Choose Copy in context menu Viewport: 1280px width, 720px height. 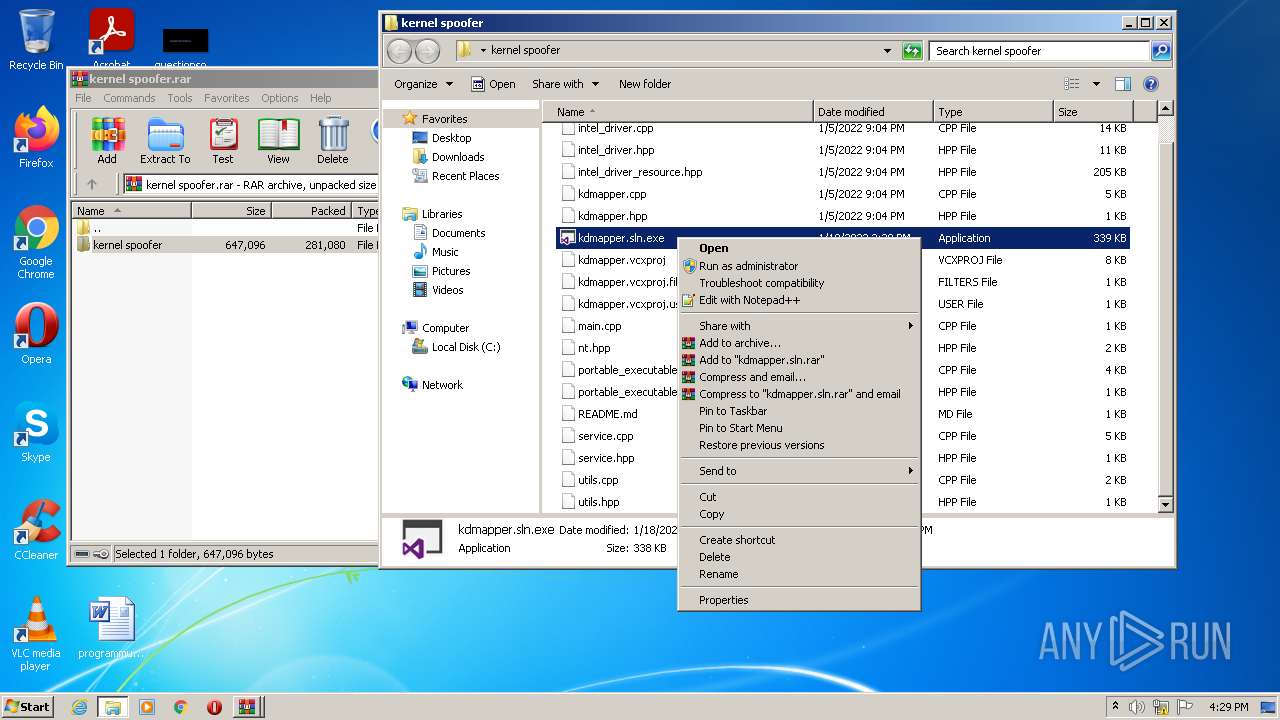799,514
